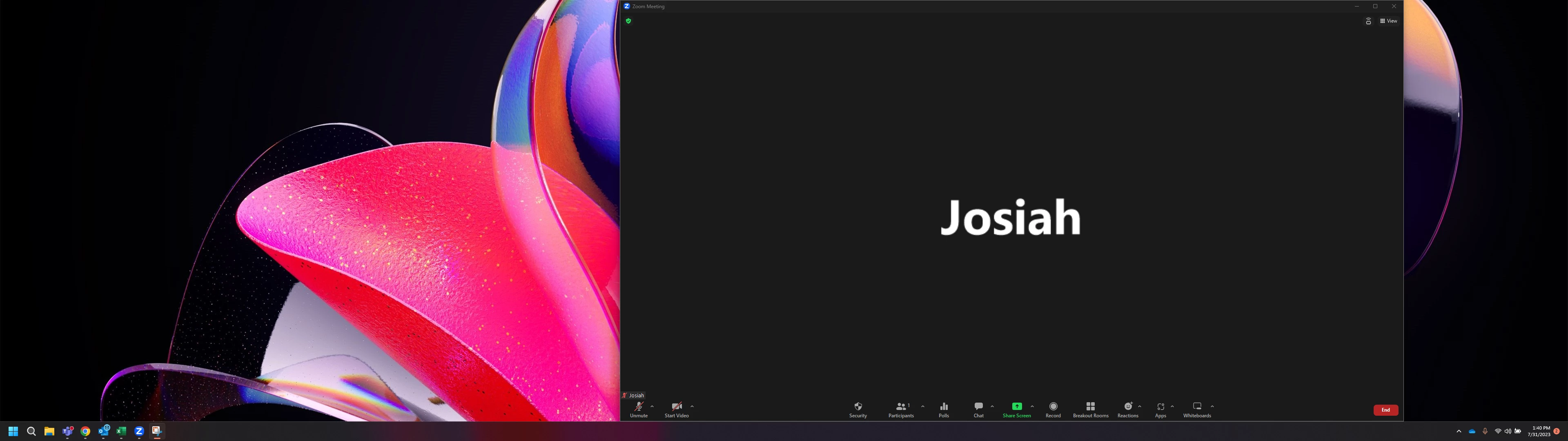Click the green encryption shield icon
This screenshot has height=441, width=1568.
628,21
